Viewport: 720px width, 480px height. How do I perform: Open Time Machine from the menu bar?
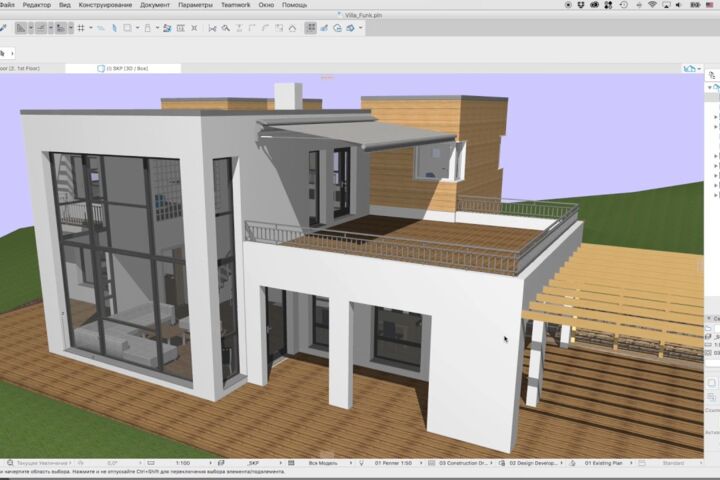click(x=624, y=5)
